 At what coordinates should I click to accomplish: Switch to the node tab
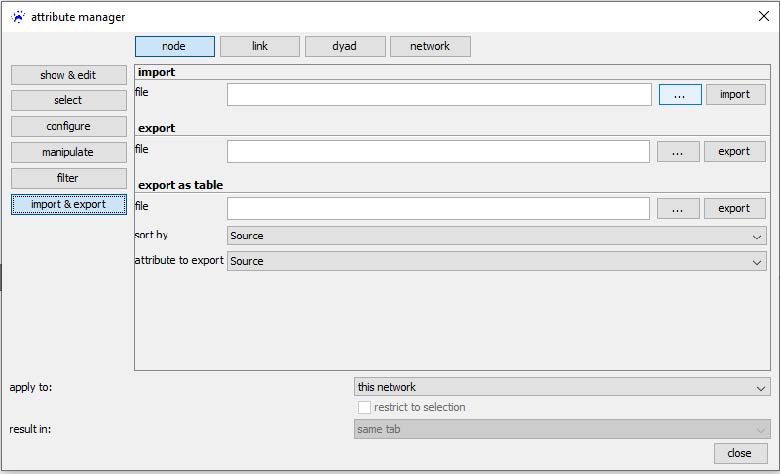[x=175, y=46]
